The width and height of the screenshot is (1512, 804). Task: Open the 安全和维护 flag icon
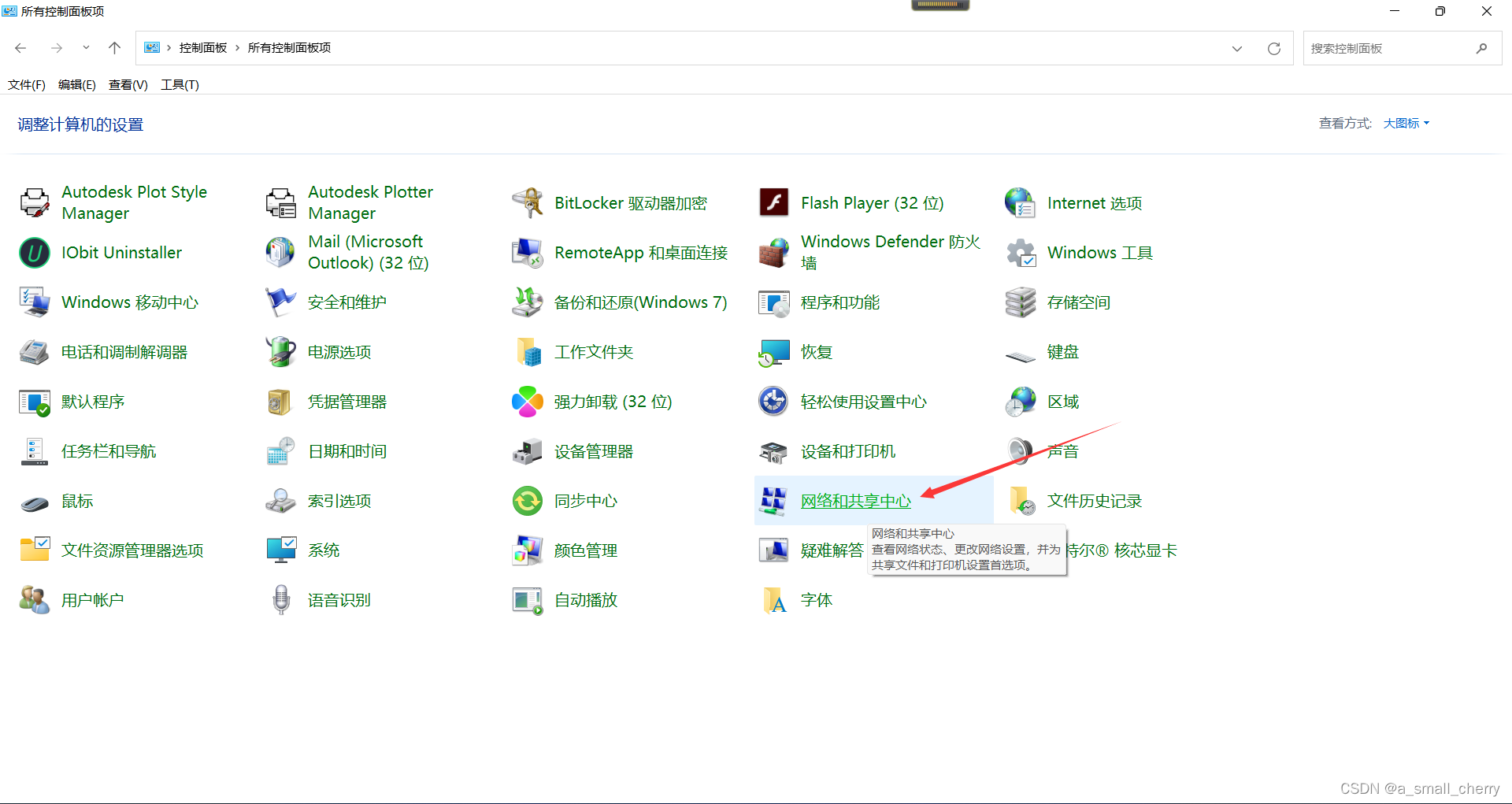[x=281, y=302]
